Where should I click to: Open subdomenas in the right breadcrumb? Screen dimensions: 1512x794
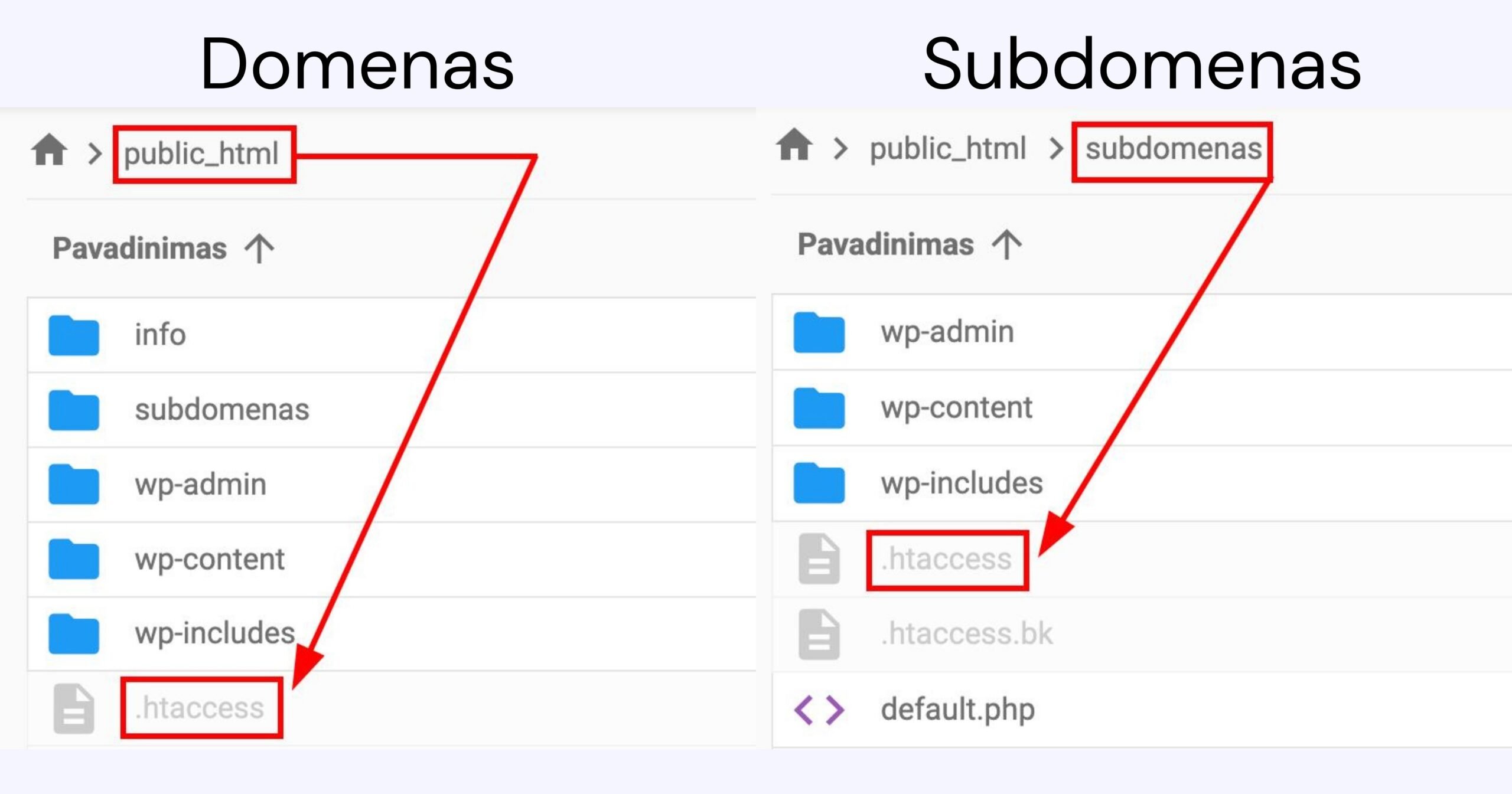pos(1173,149)
